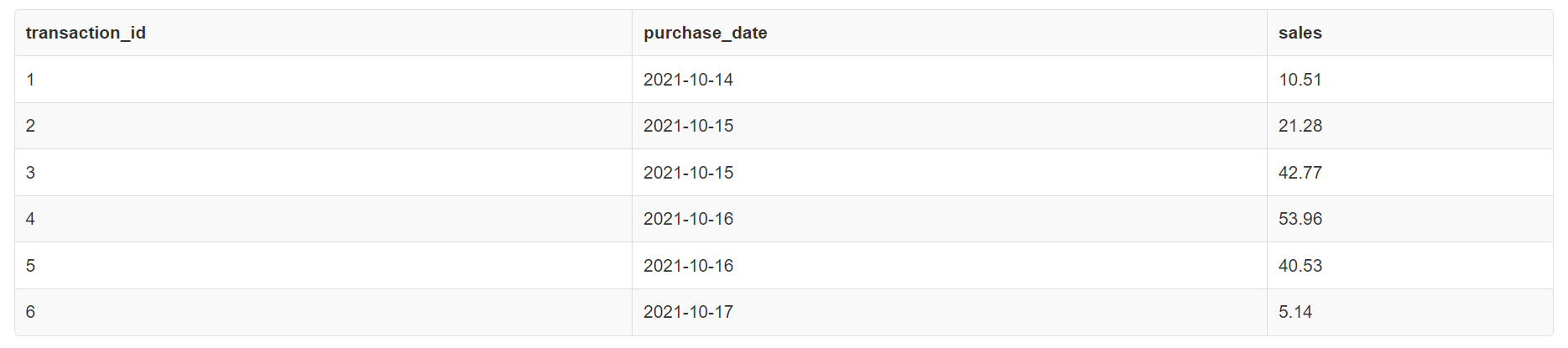
Task: Select transaction id cell 5
Action: (x=31, y=266)
